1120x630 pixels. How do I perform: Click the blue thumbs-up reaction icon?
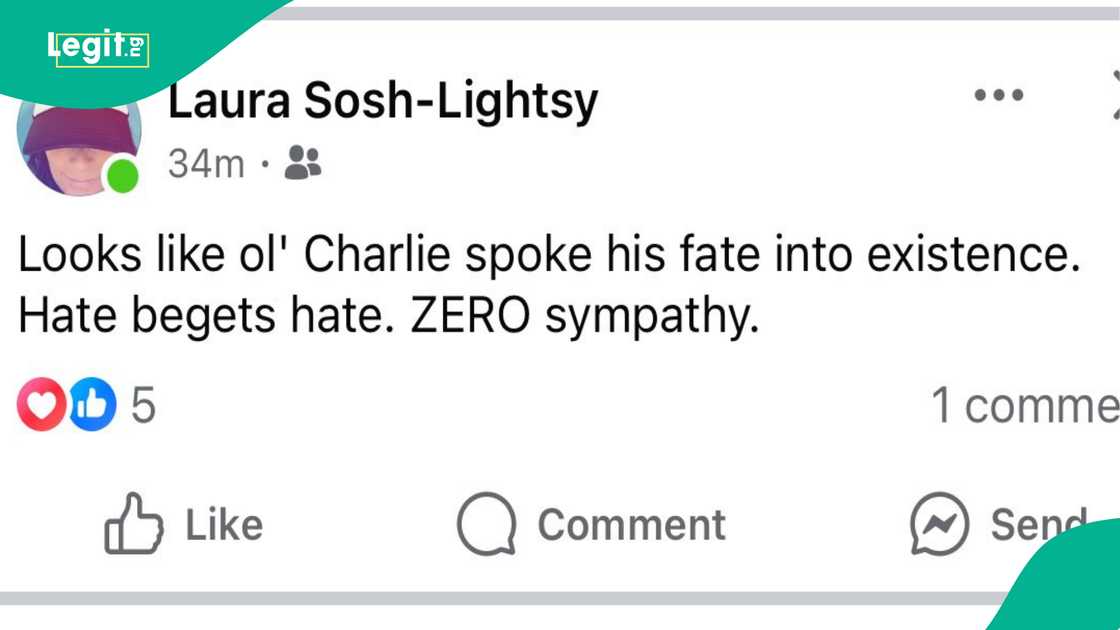tap(92, 405)
